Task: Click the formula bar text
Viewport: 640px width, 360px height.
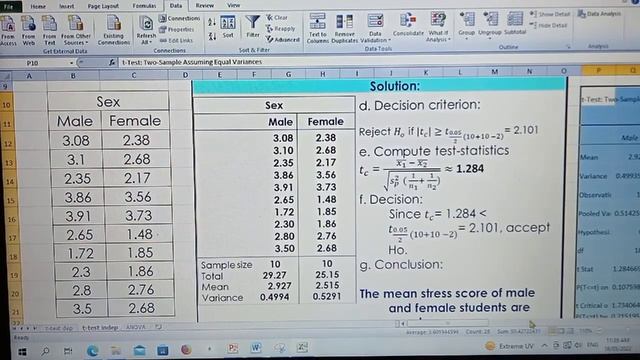Action: tap(191, 62)
